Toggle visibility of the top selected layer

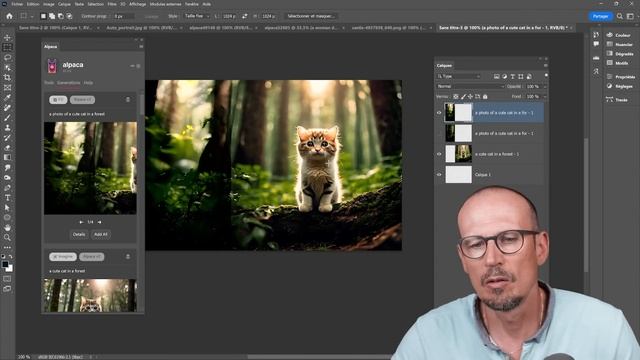coord(439,113)
